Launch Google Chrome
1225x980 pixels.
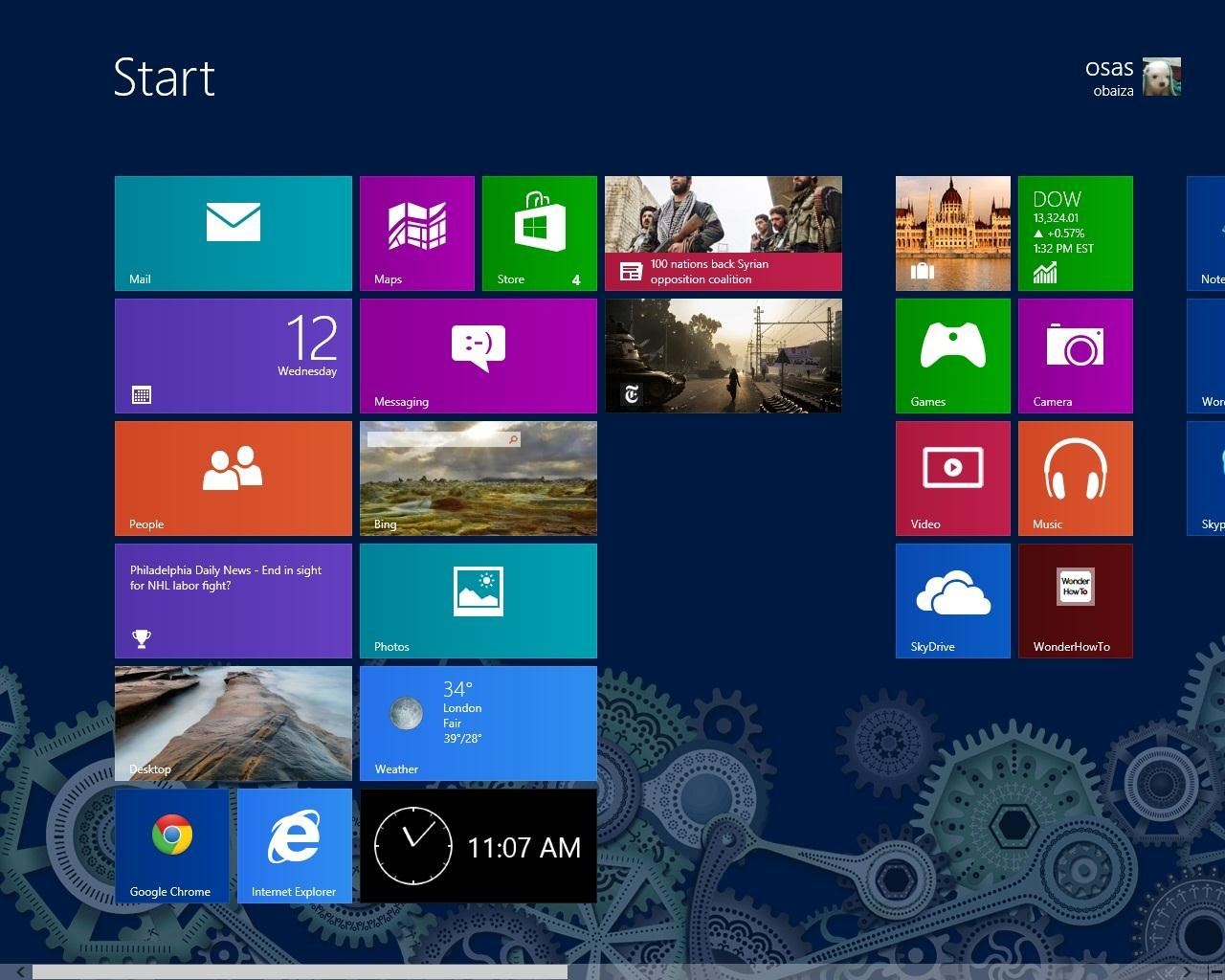(x=172, y=846)
